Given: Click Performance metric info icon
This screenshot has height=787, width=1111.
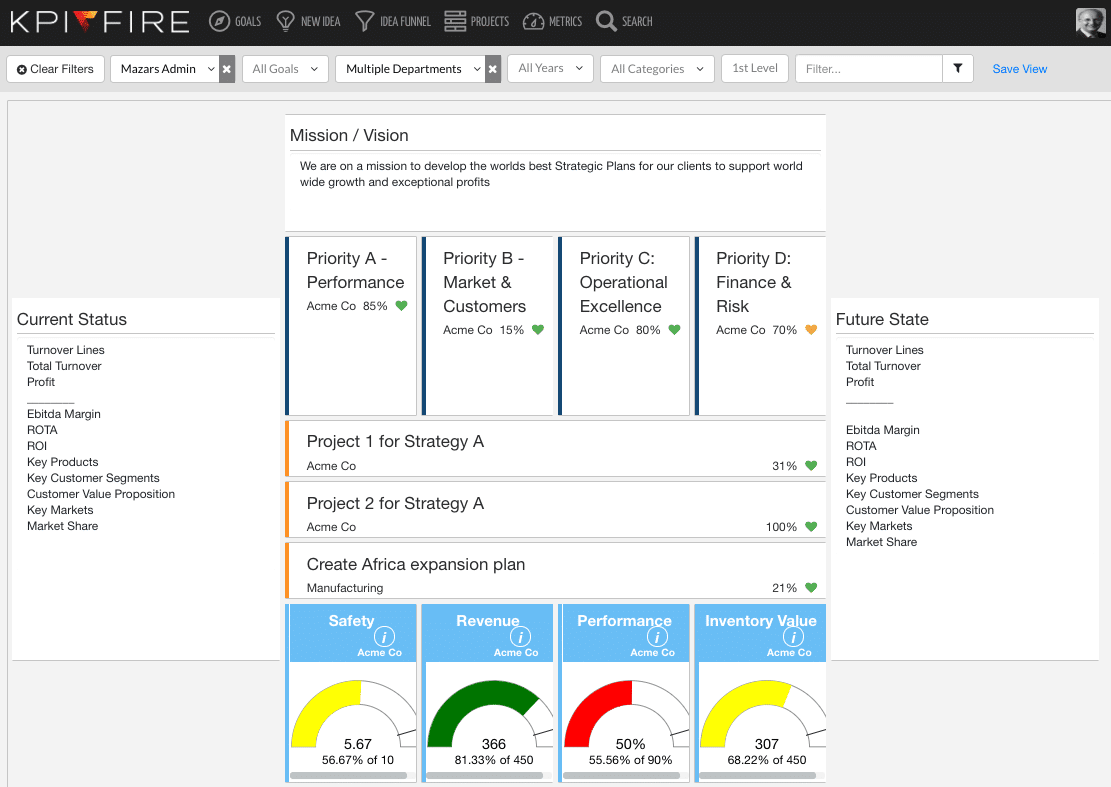Looking at the screenshot, I should 657,637.
